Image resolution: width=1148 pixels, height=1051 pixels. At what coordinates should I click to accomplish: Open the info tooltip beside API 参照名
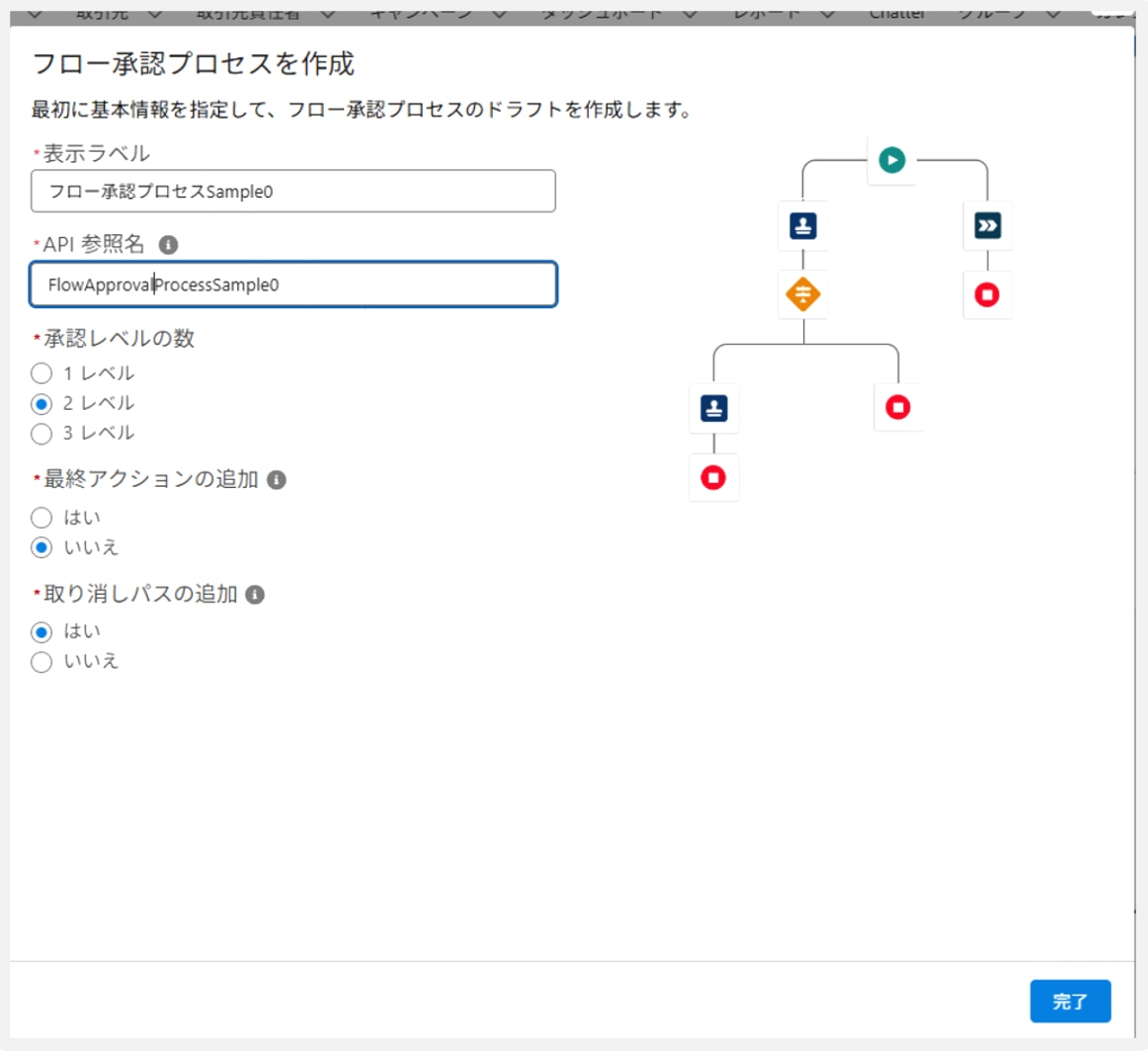point(168,244)
